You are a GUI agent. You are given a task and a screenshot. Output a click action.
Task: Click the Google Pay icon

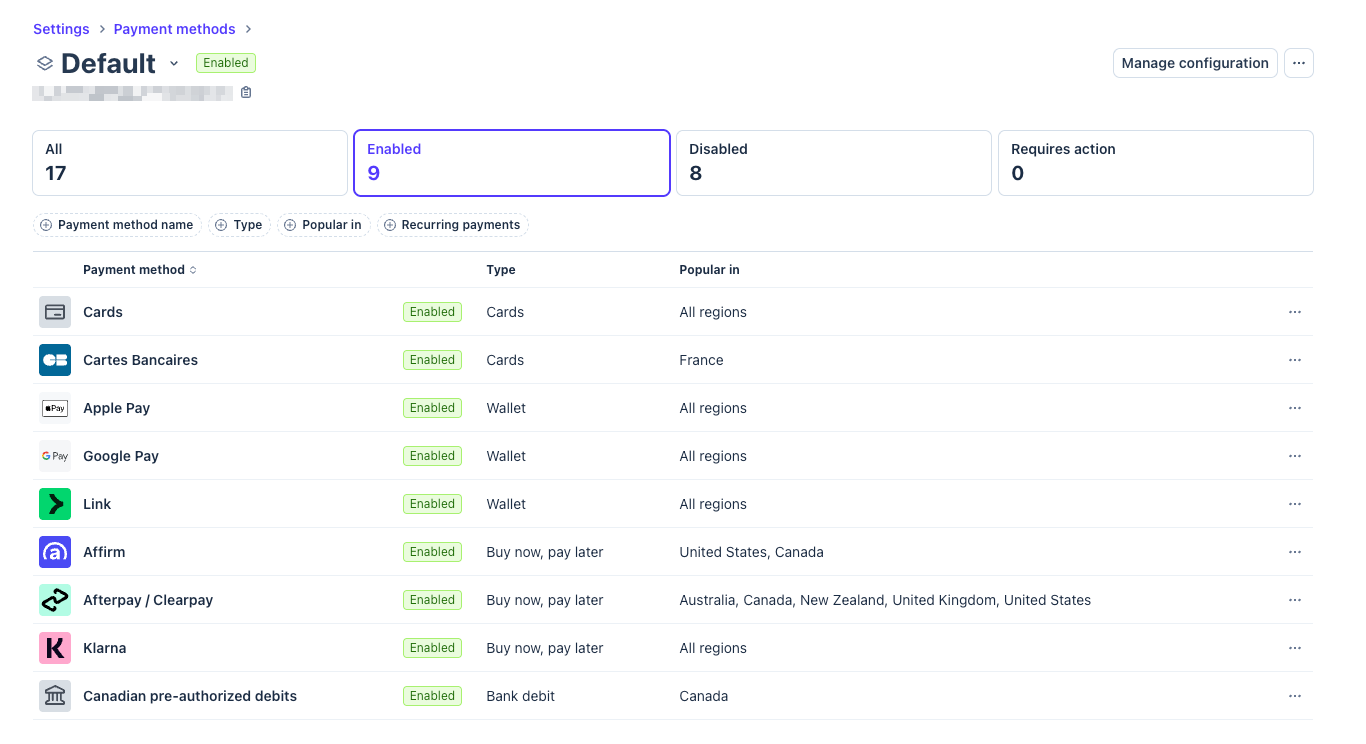(55, 456)
